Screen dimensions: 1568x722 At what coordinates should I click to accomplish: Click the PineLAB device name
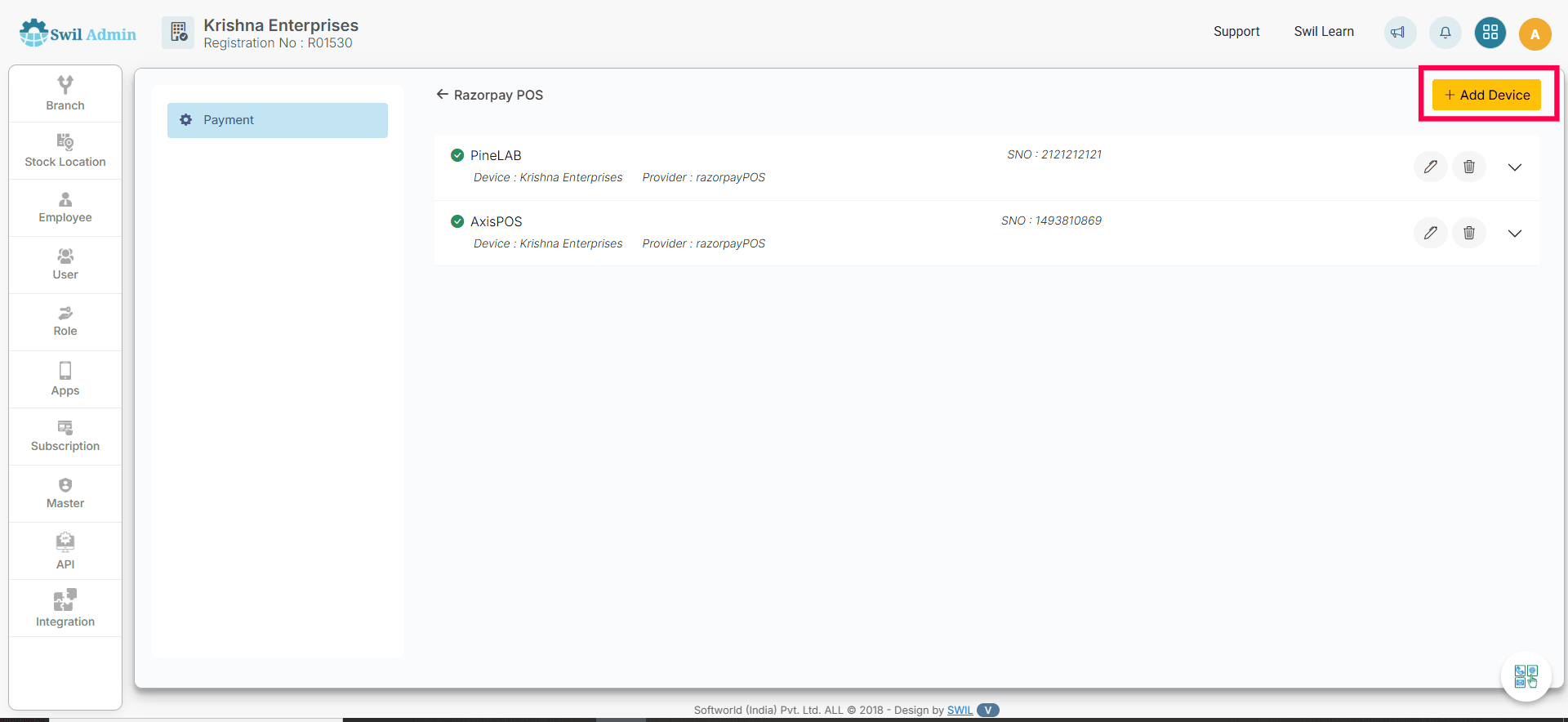496,155
